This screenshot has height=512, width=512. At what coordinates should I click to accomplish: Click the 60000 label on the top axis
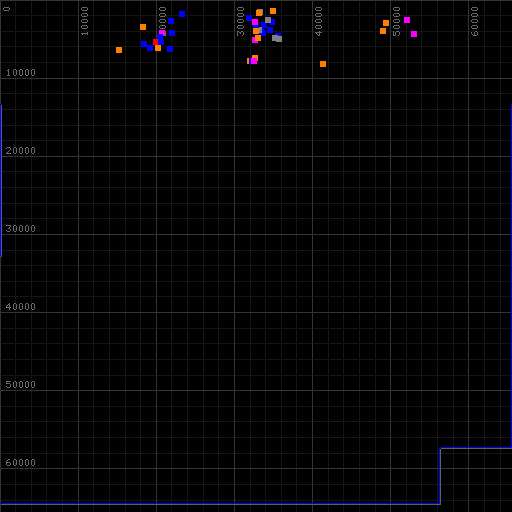[x=475, y=21]
